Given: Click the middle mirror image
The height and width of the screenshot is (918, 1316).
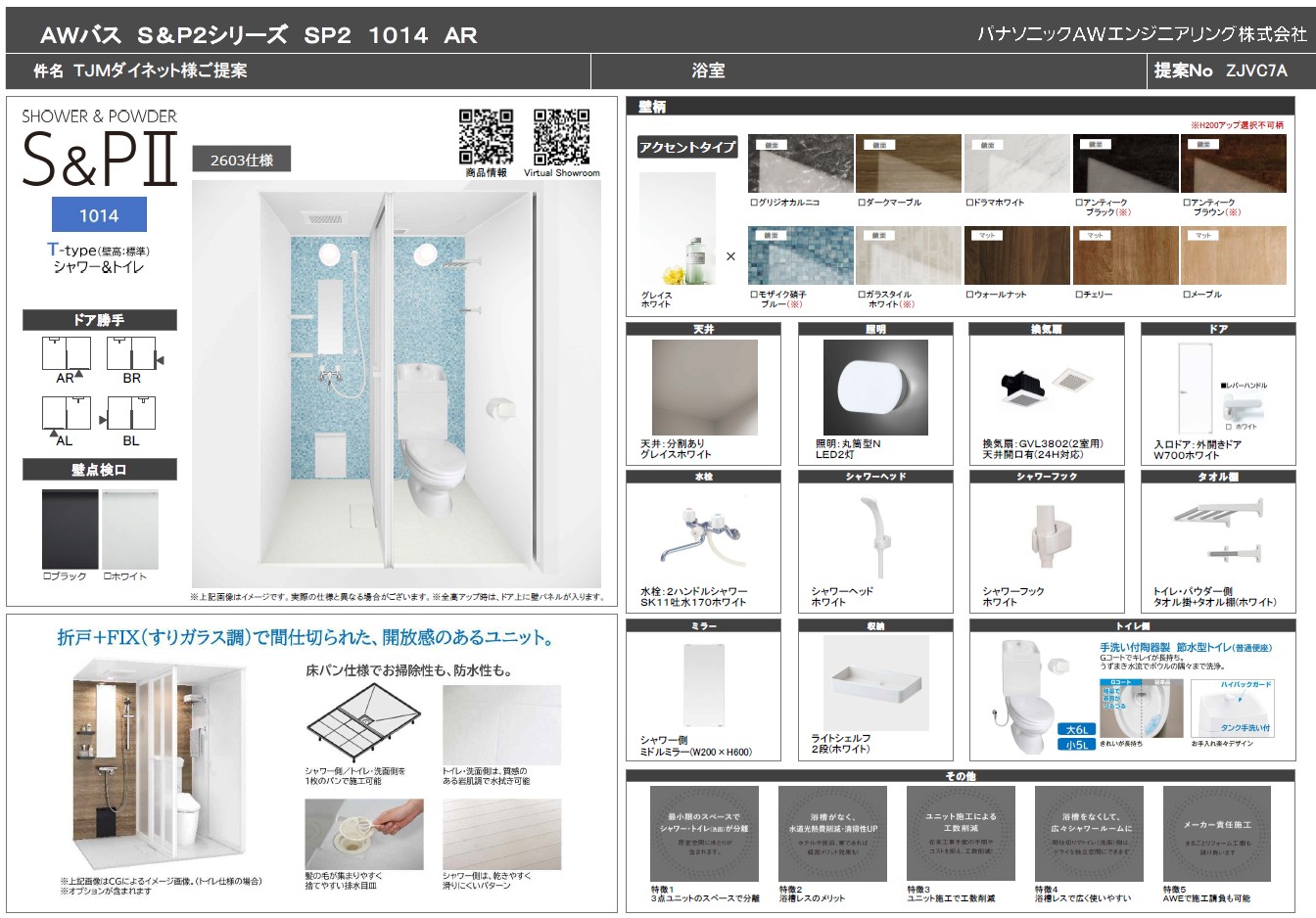Looking at the screenshot, I should click(703, 685).
